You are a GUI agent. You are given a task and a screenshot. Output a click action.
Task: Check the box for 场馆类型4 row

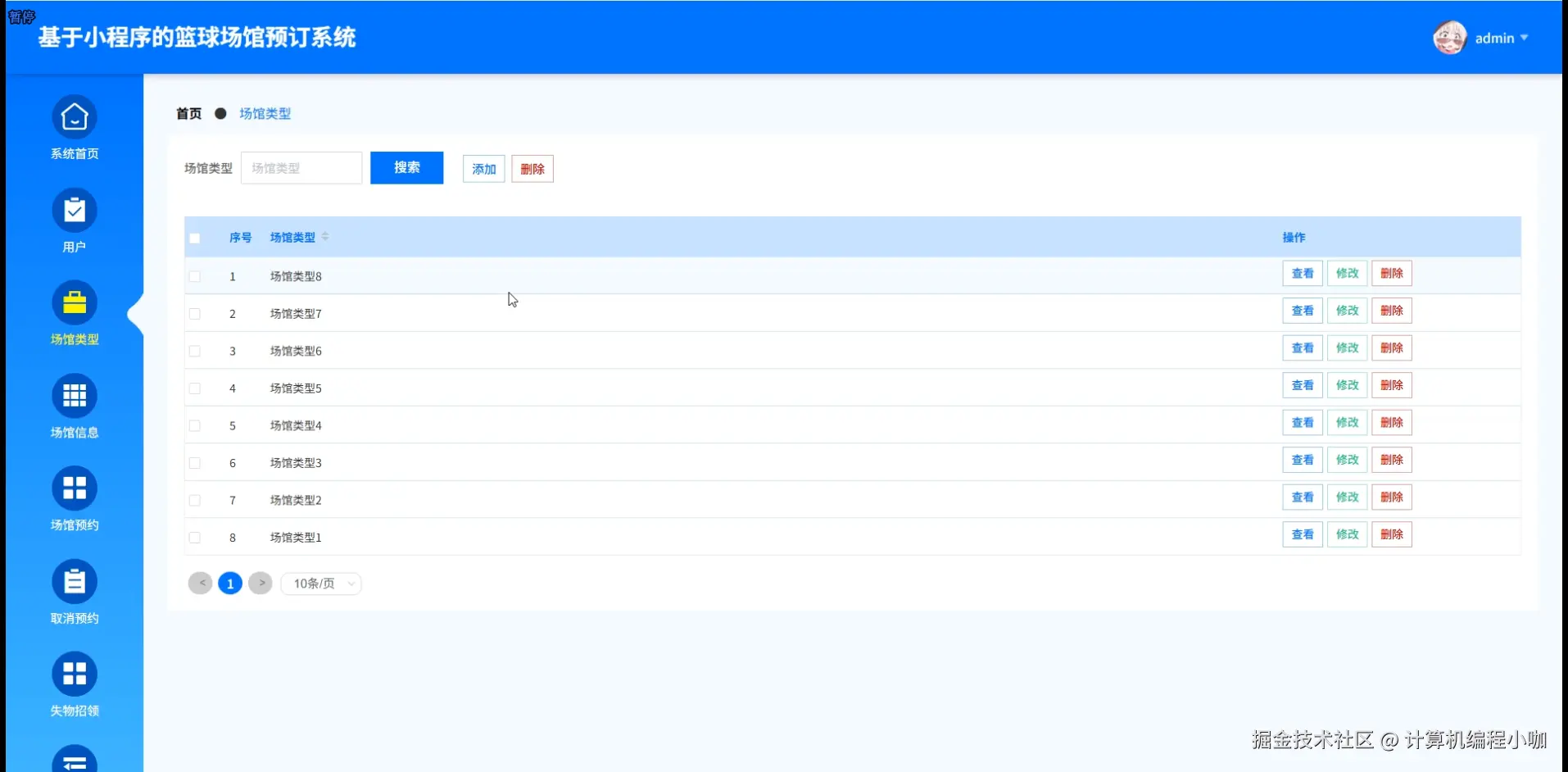coord(195,426)
